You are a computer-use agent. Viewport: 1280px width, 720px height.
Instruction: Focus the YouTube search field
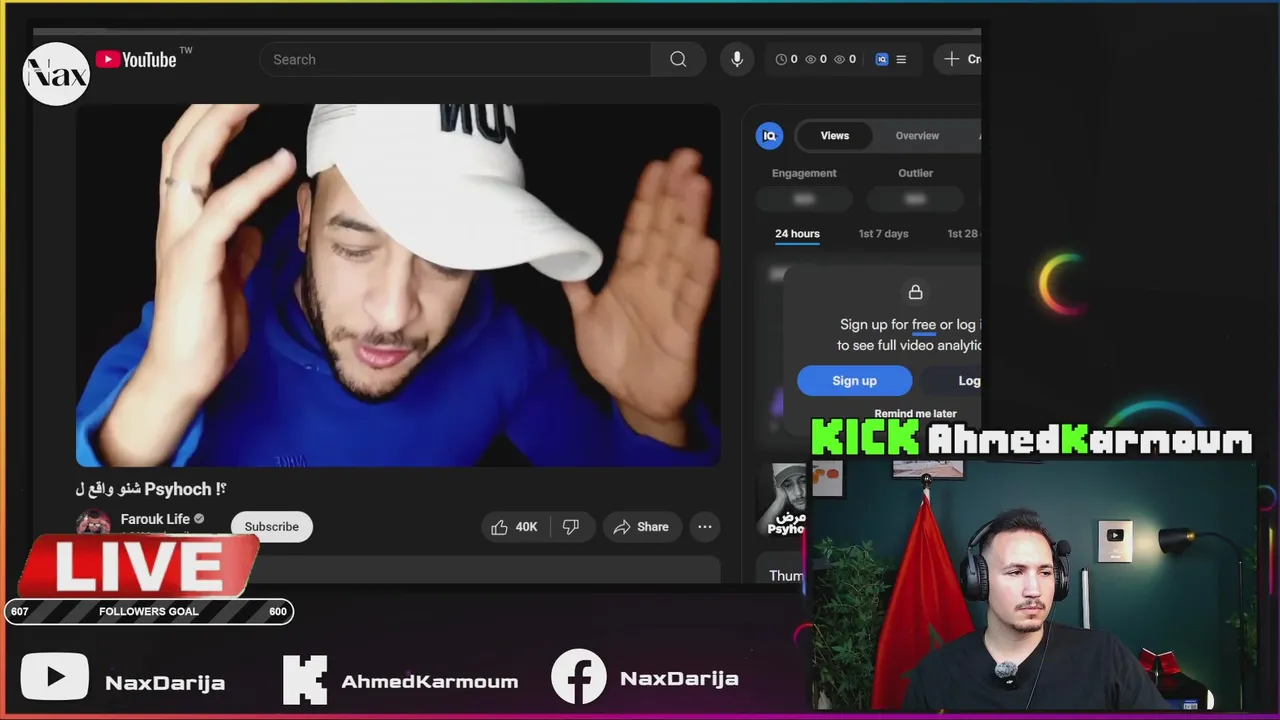pyautogui.click(x=455, y=60)
